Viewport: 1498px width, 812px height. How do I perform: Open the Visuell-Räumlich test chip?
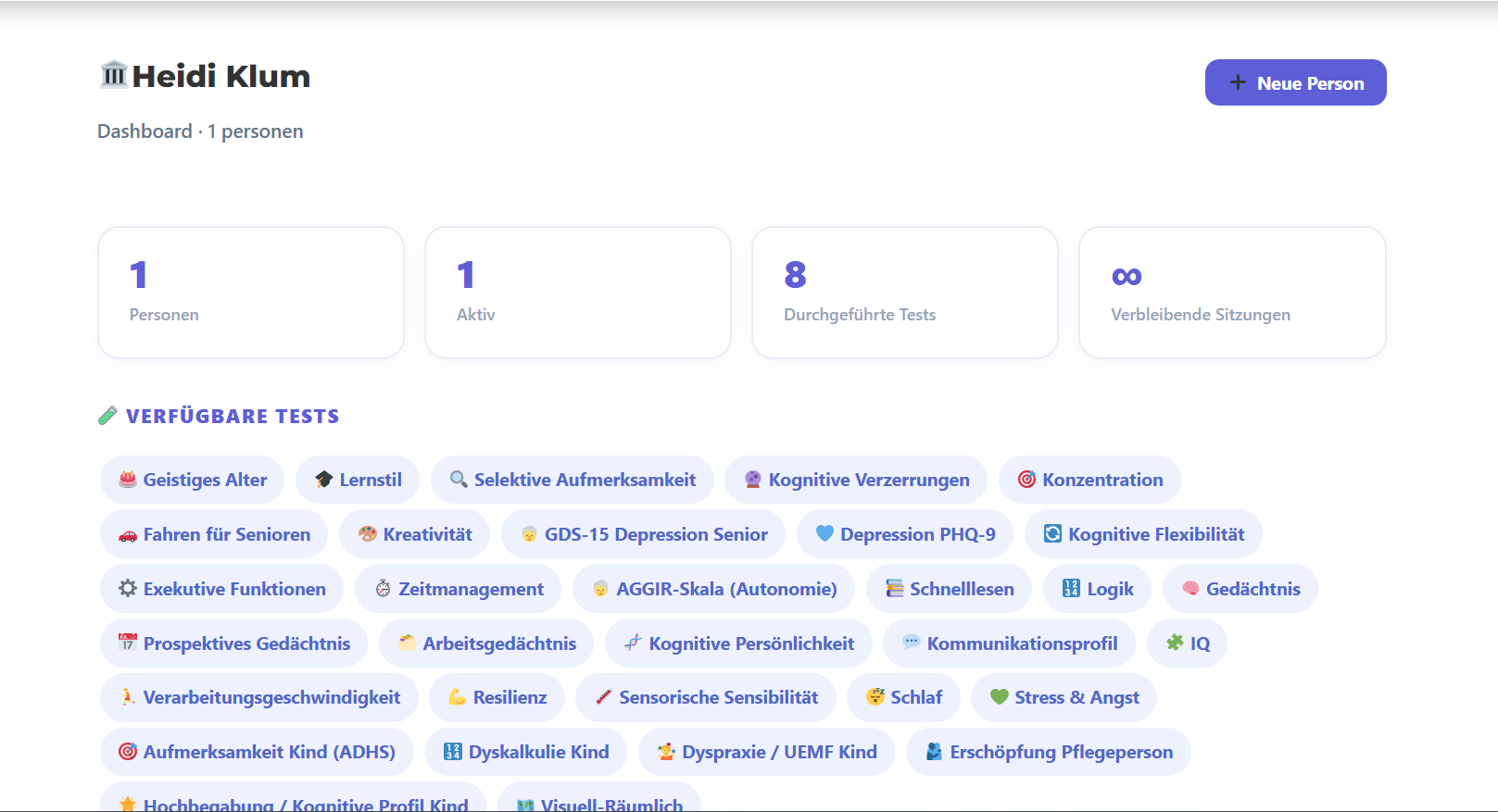599,797
